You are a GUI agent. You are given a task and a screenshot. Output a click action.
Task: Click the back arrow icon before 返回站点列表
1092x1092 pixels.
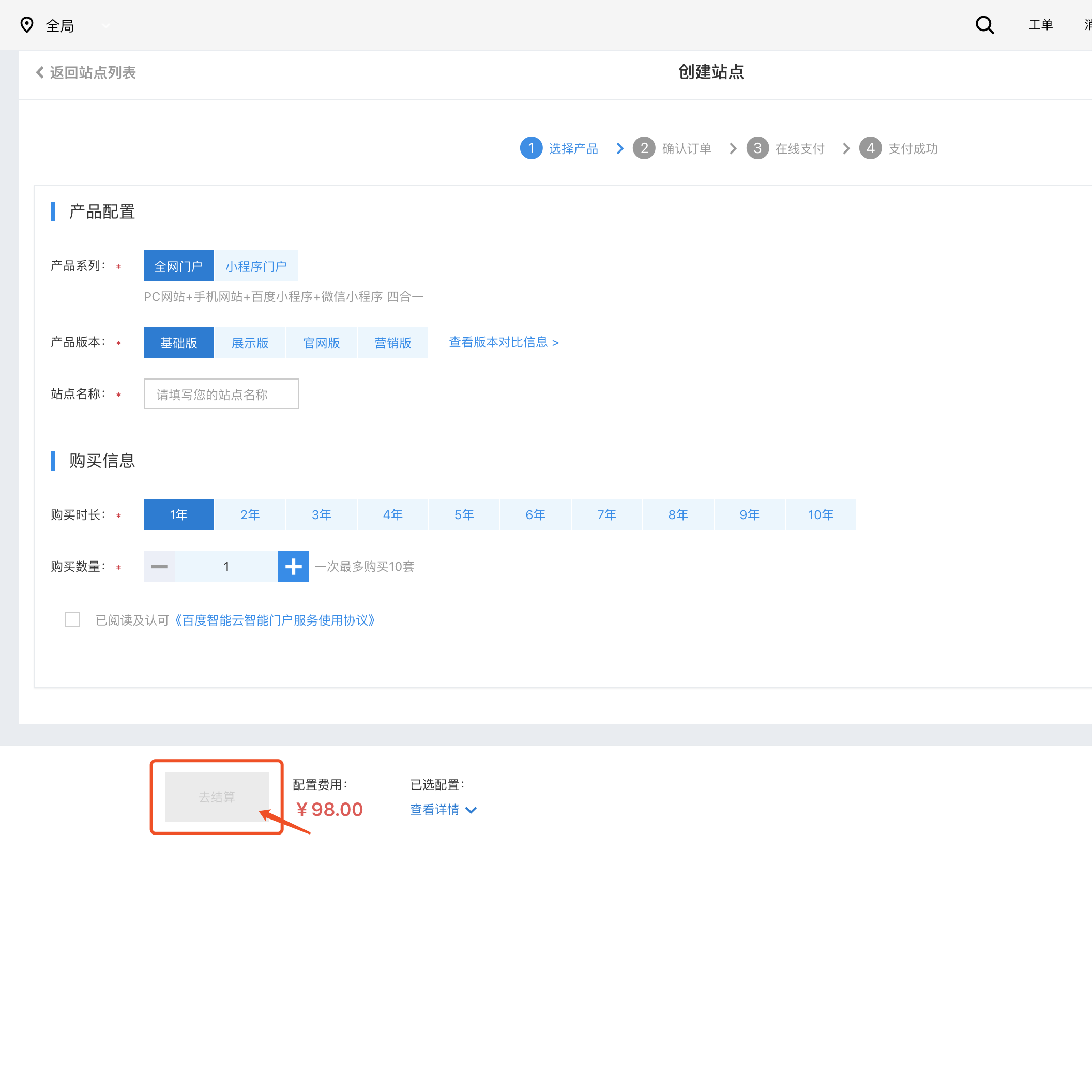[x=39, y=72]
